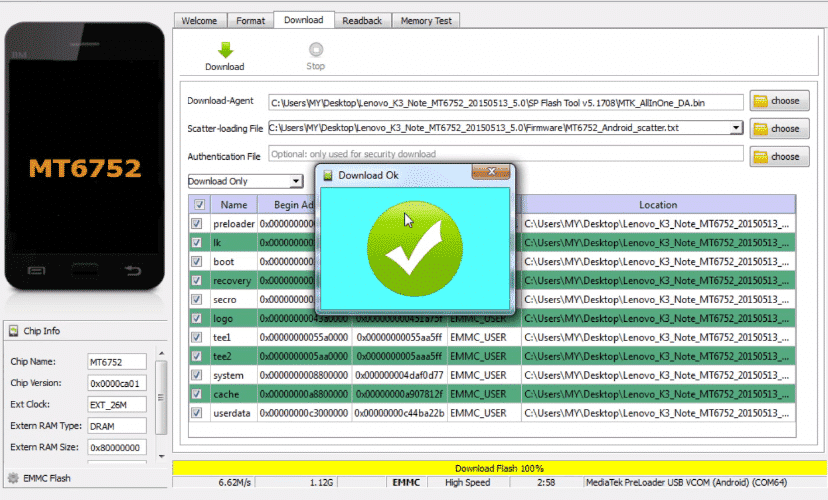Open the Readback tab
The width and height of the screenshot is (828, 500).
click(x=362, y=21)
